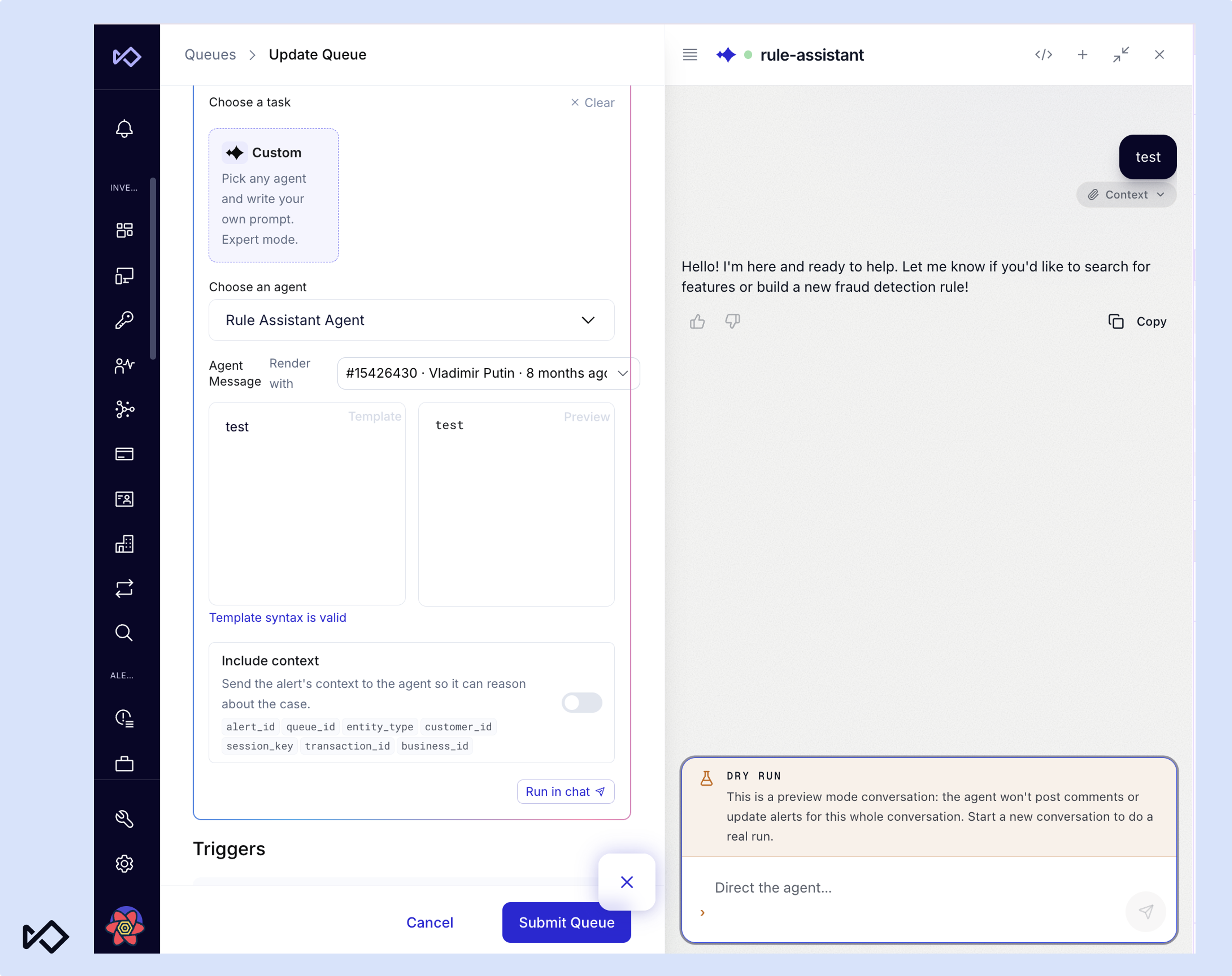Expand the Rule Assistant Agent dropdown

pos(411,320)
